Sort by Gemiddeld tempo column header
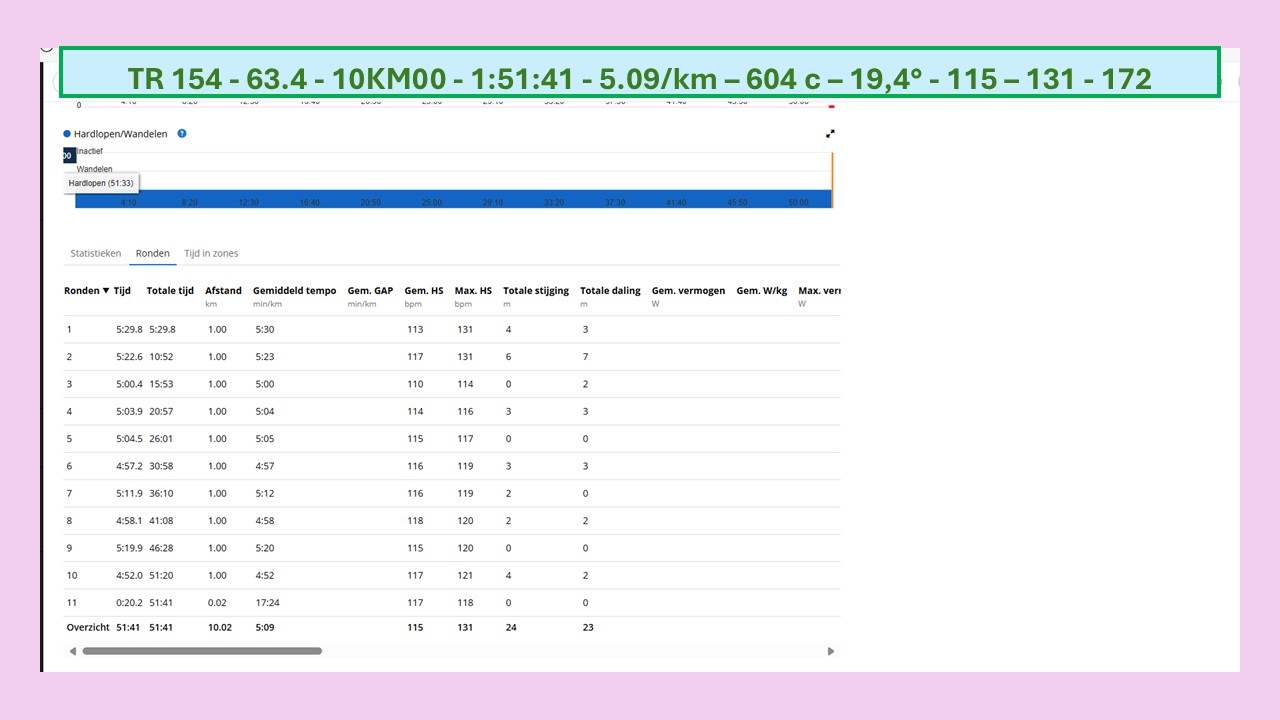This screenshot has height=720, width=1280. coord(295,291)
